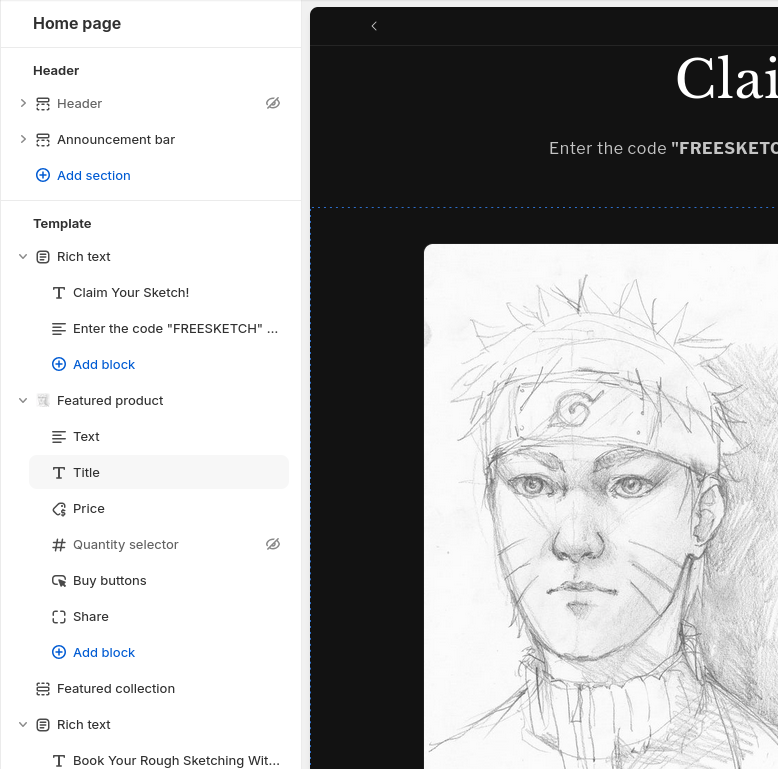
Task: Click the pencil sketch product image
Action: coord(600,500)
